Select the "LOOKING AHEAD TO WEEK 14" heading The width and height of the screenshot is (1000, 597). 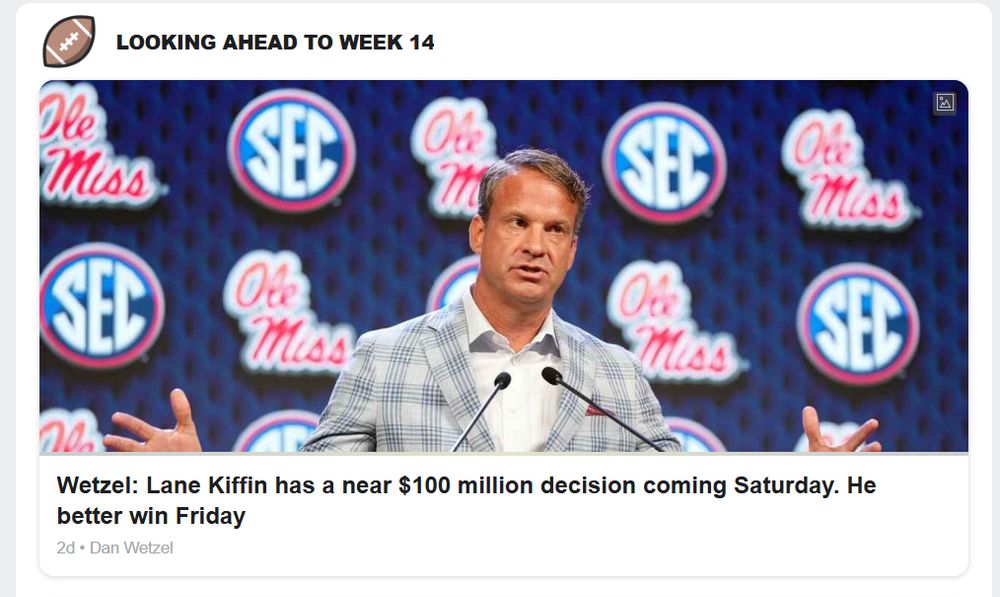click(275, 43)
